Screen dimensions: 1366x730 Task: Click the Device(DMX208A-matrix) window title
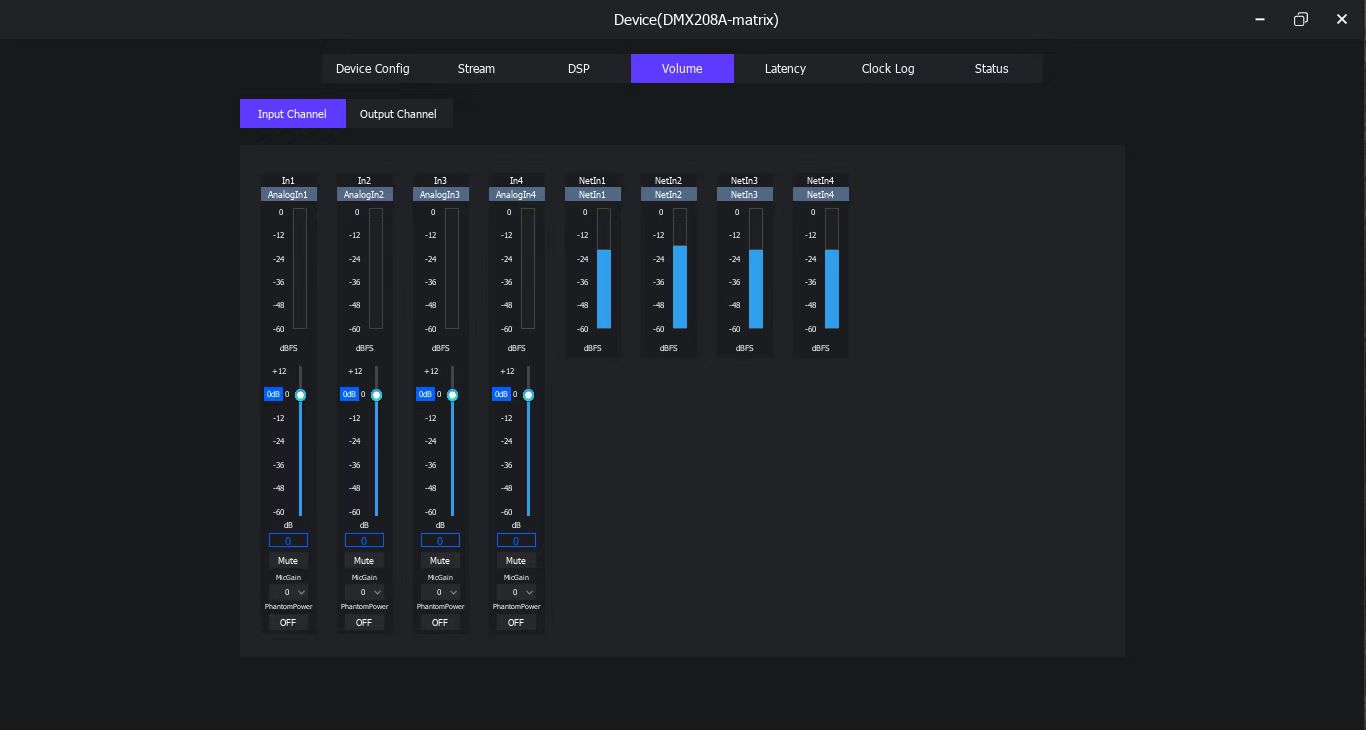[696, 19]
